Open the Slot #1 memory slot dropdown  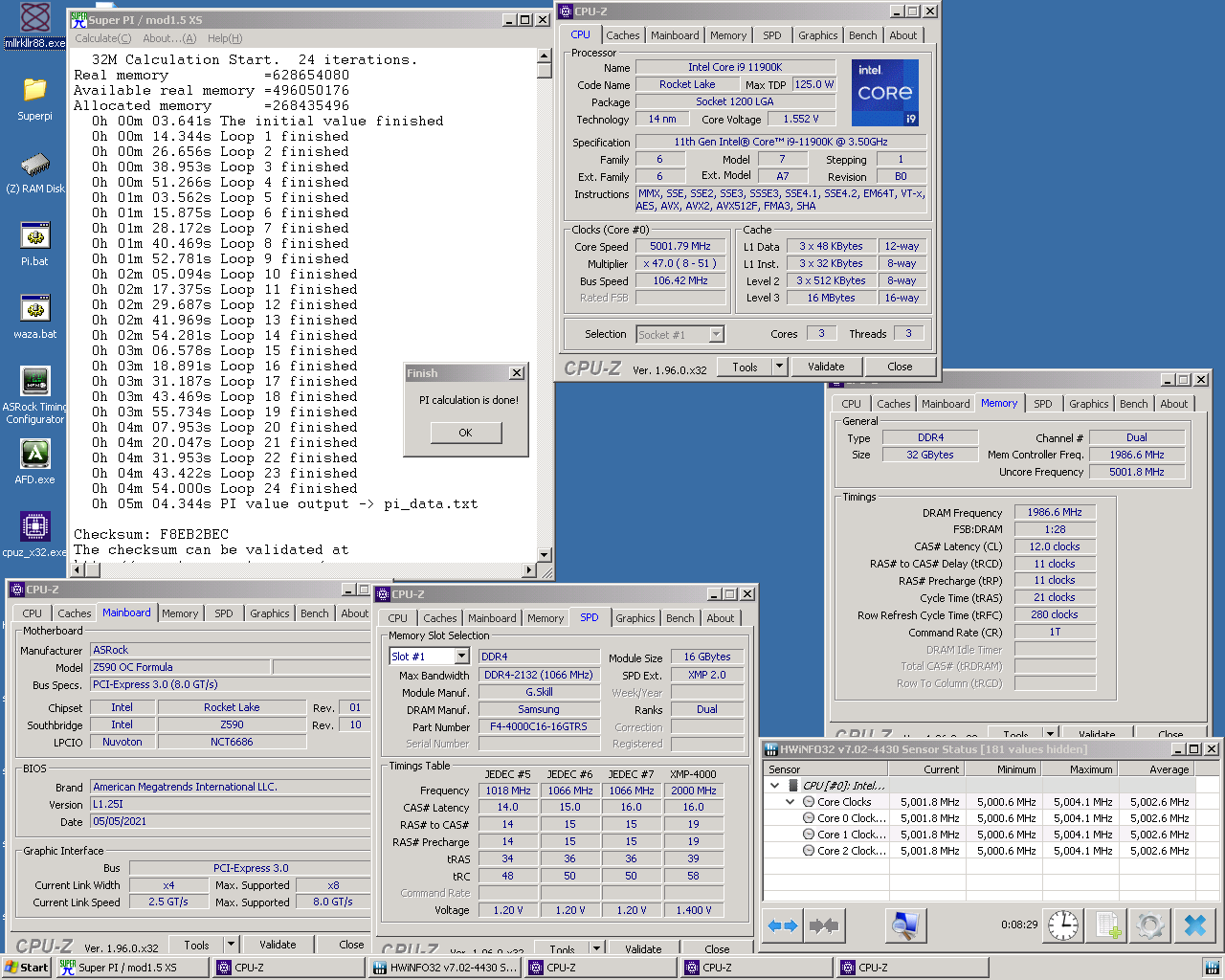pos(461,656)
